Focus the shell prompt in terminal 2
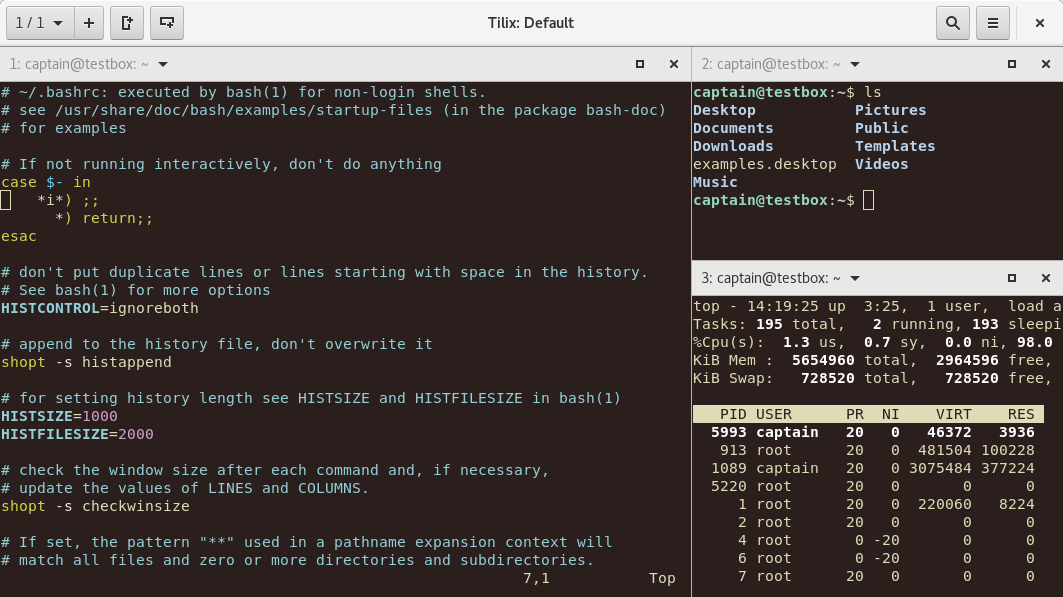Viewport: 1063px width, 597px height. (x=867, y=200)
